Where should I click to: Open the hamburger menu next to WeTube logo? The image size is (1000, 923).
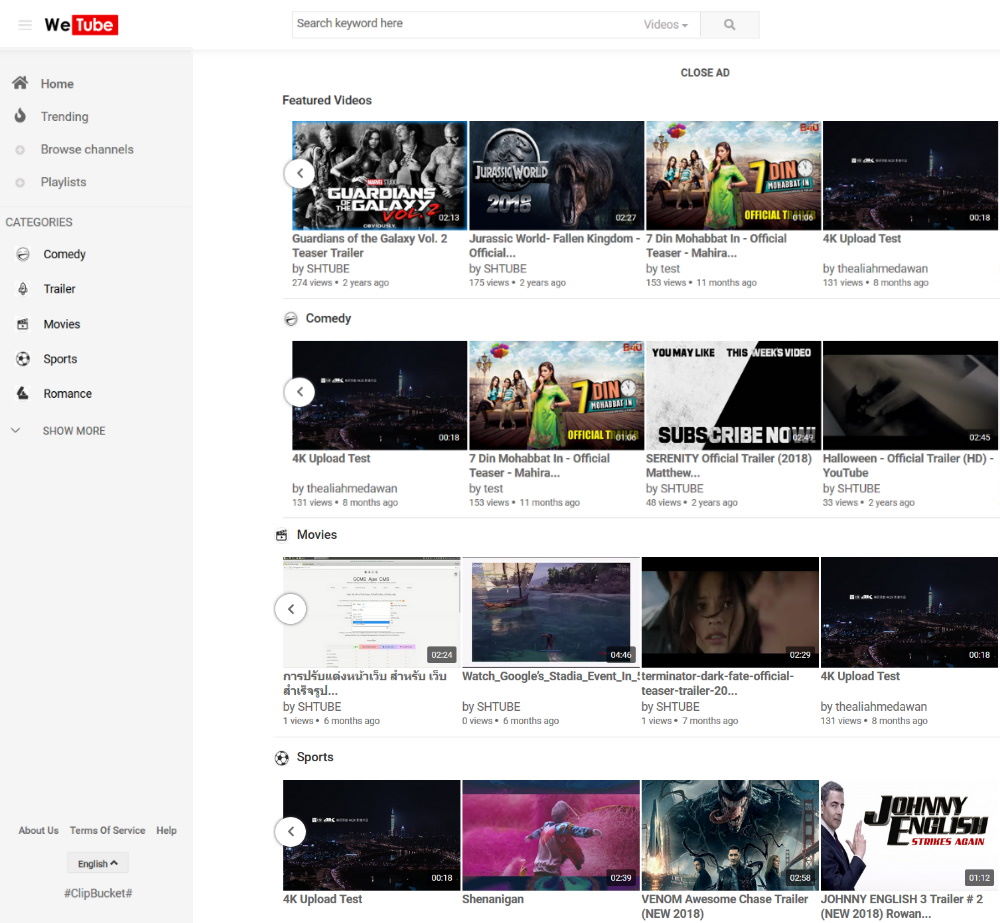tap(25, 25)
